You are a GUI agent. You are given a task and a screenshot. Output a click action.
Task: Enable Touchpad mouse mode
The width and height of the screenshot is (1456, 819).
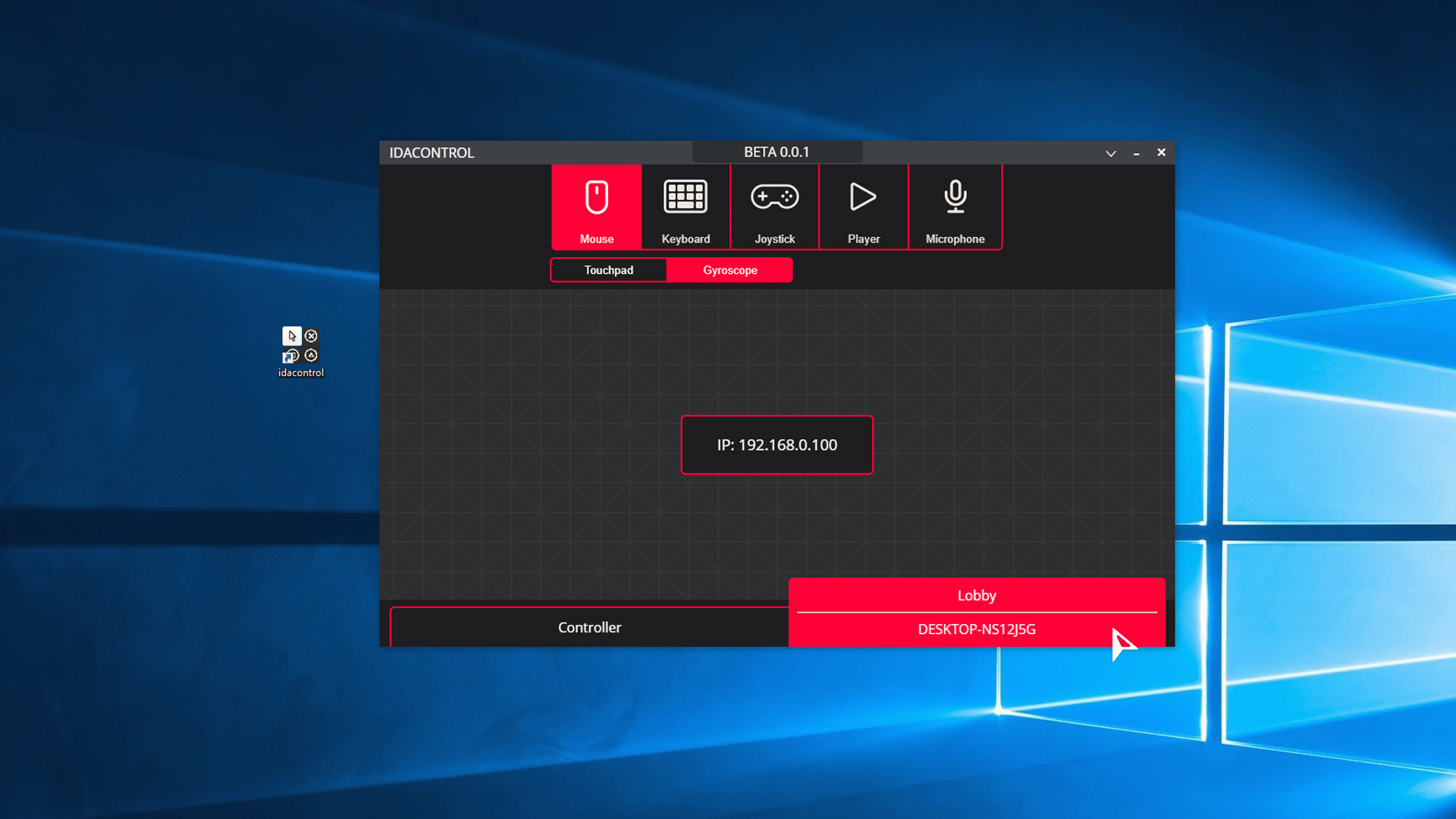[x=608, y=270]
